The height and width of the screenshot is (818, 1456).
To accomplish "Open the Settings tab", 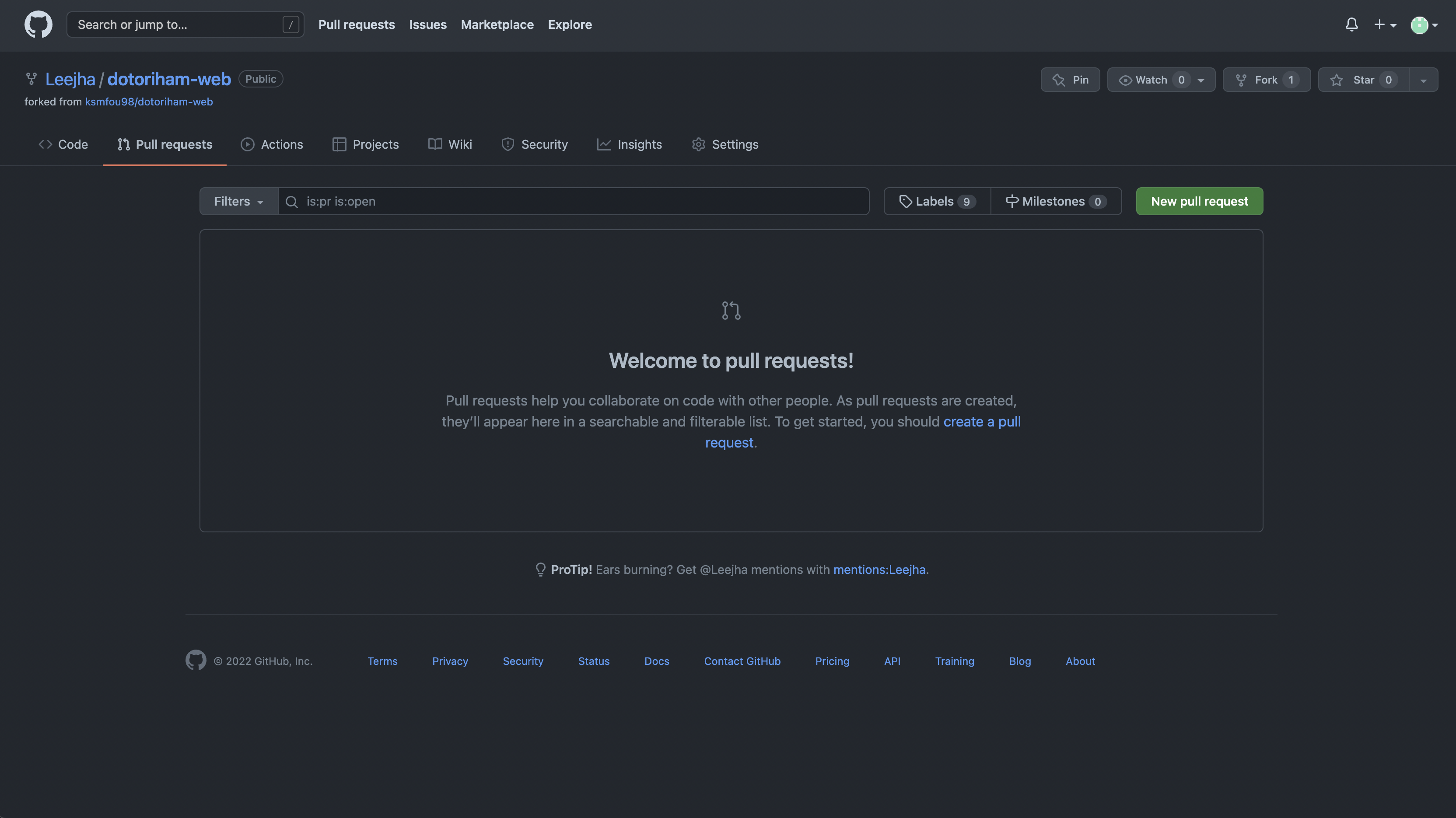I will point(725,144).
